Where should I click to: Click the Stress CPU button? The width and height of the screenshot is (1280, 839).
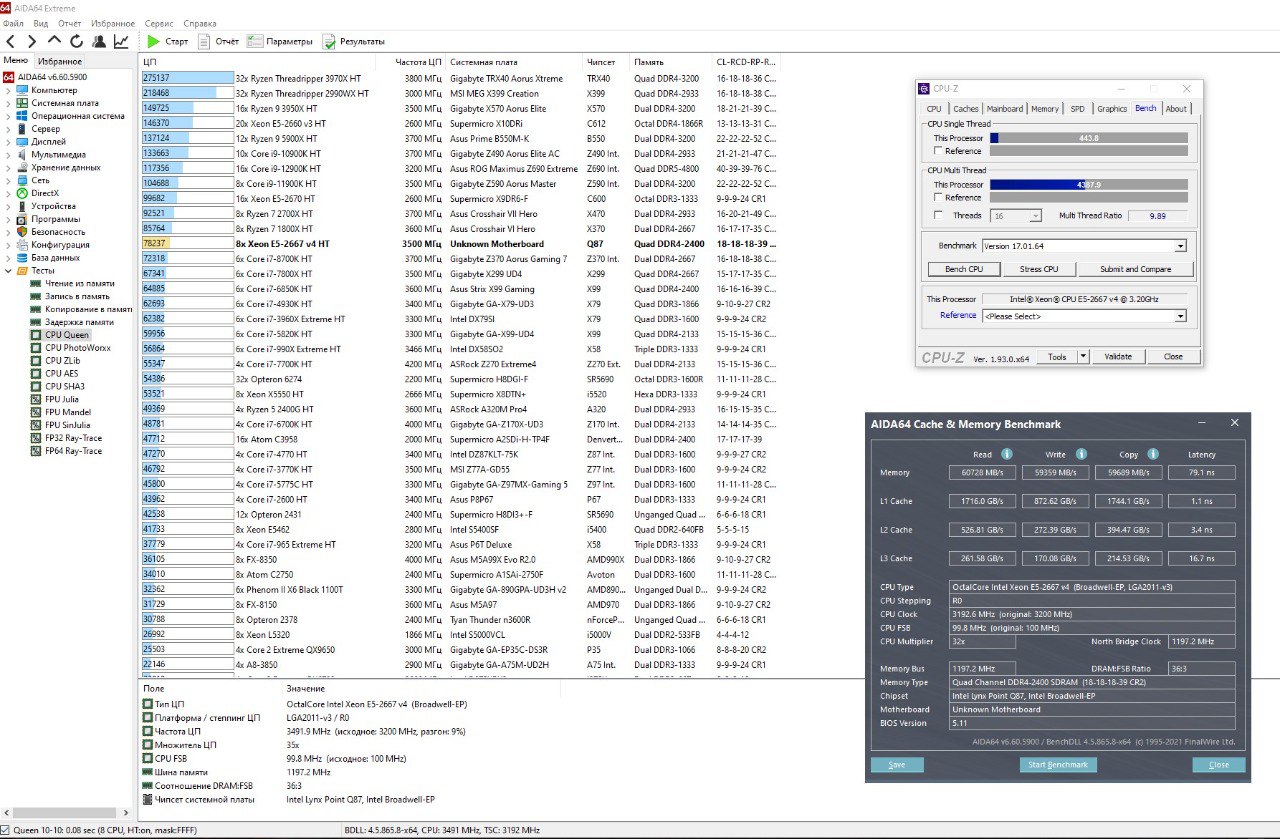(1039, 269)
